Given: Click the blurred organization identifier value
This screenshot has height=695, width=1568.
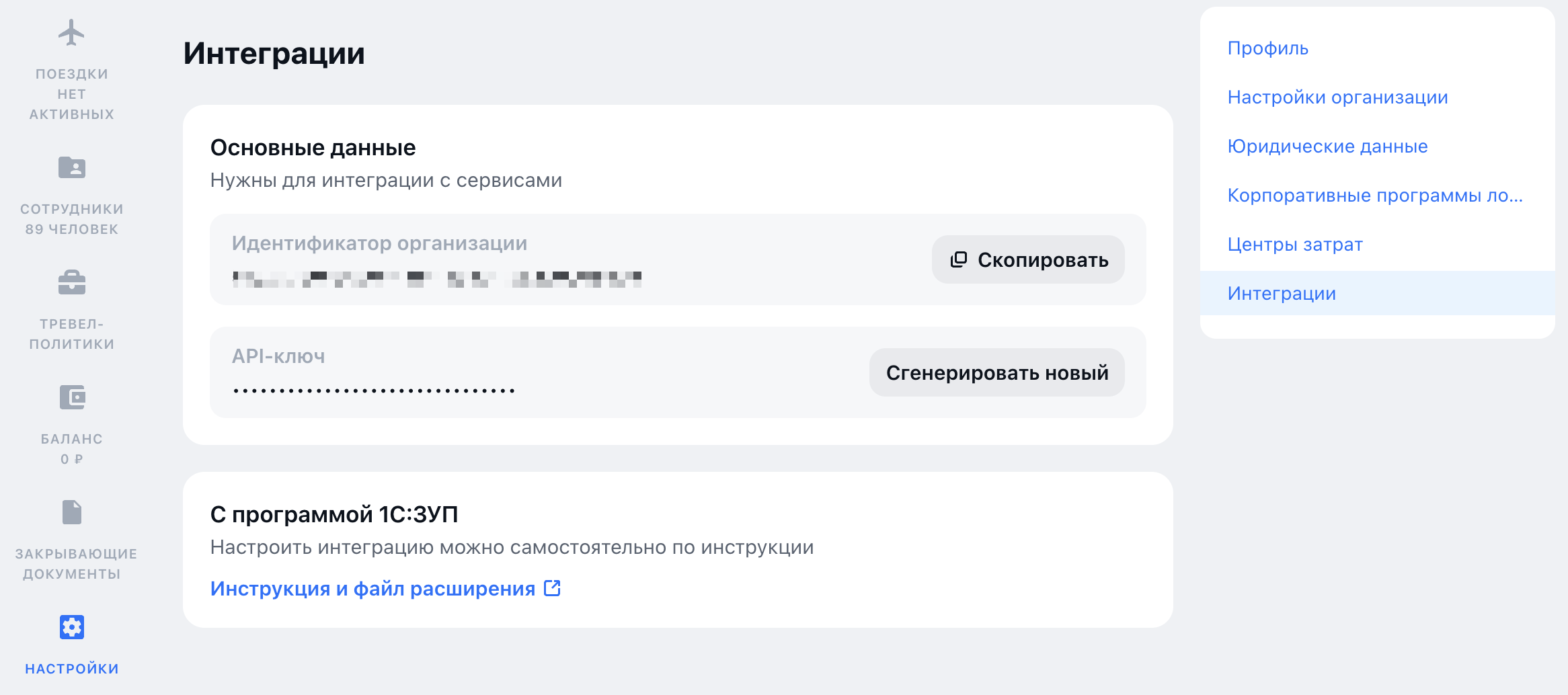Looking at the screenshot, I should click(x=437, y=279).
